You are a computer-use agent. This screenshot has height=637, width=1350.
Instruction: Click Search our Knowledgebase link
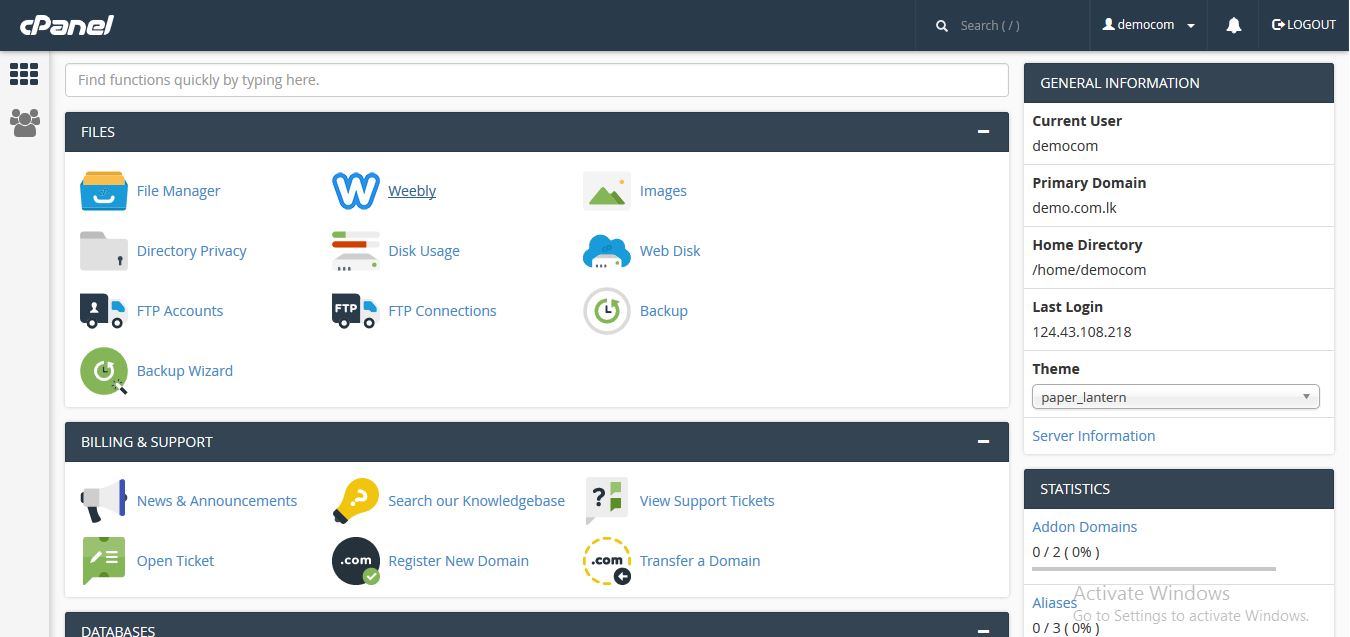477,501
